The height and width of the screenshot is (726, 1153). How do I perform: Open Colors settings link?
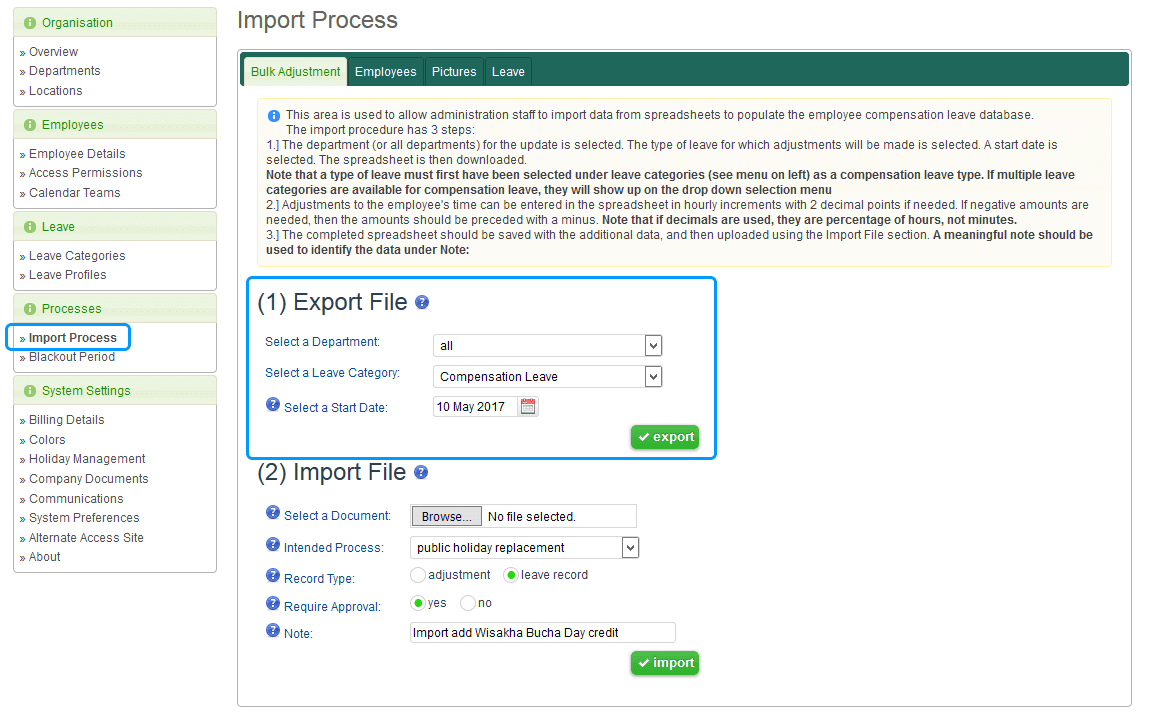click(47, 440)
